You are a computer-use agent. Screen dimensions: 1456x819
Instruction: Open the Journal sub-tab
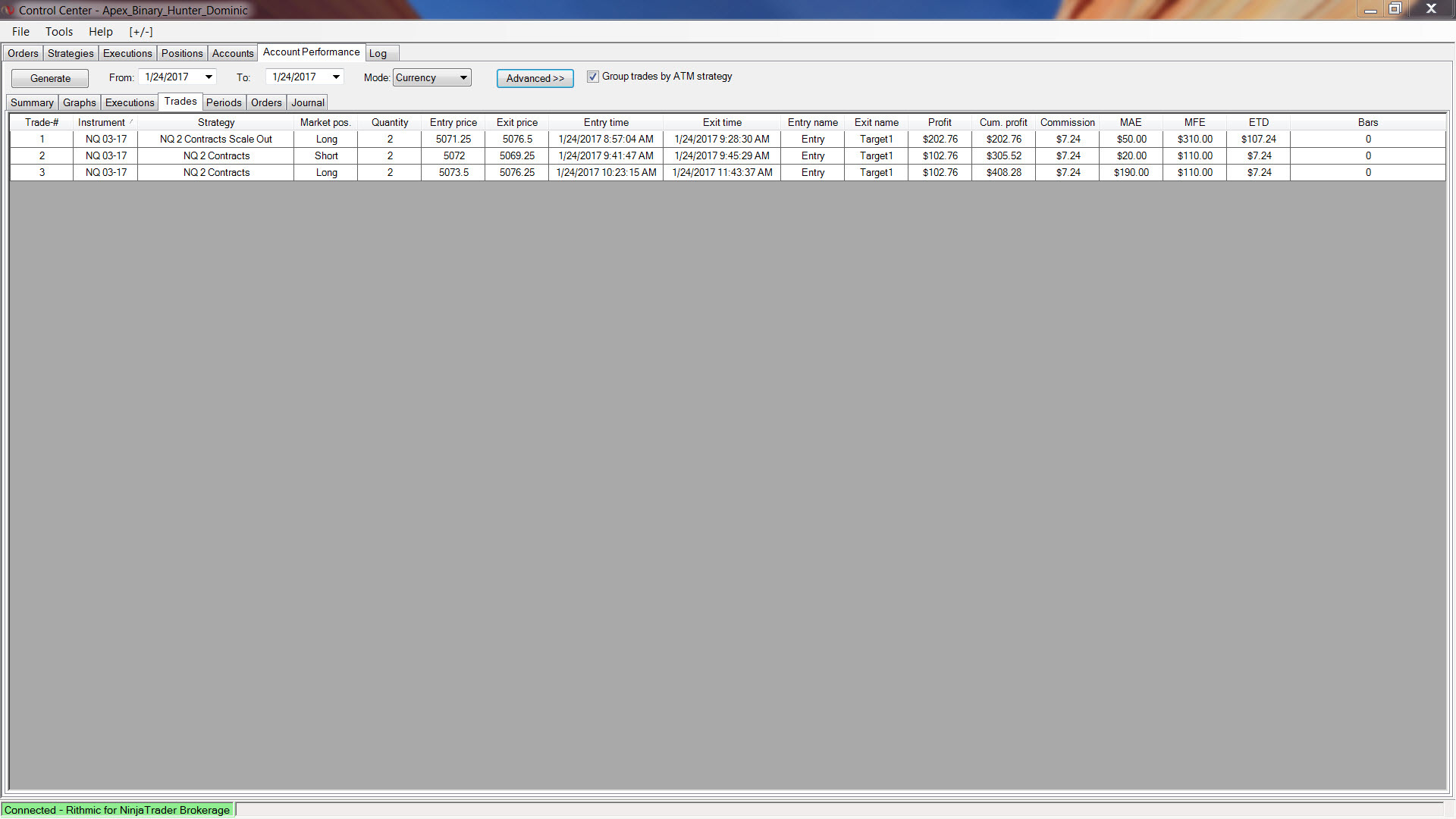tap(307, 102)
